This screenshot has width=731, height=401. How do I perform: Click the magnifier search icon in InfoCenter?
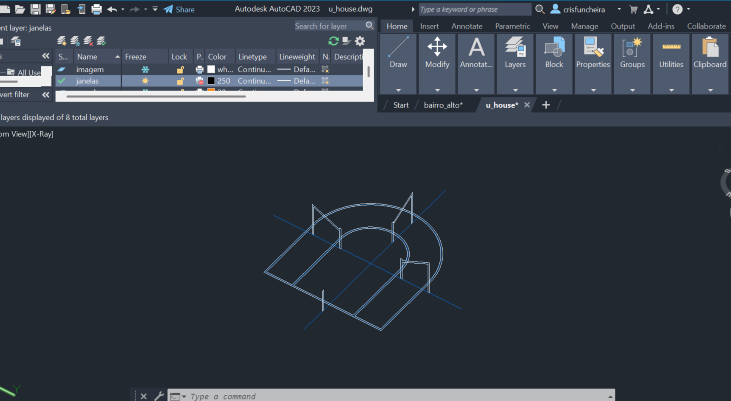tap(540, 9)
